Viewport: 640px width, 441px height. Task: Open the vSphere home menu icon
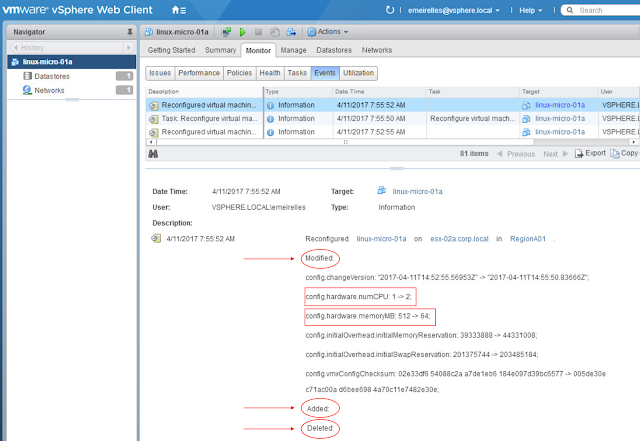pos(179,10)
